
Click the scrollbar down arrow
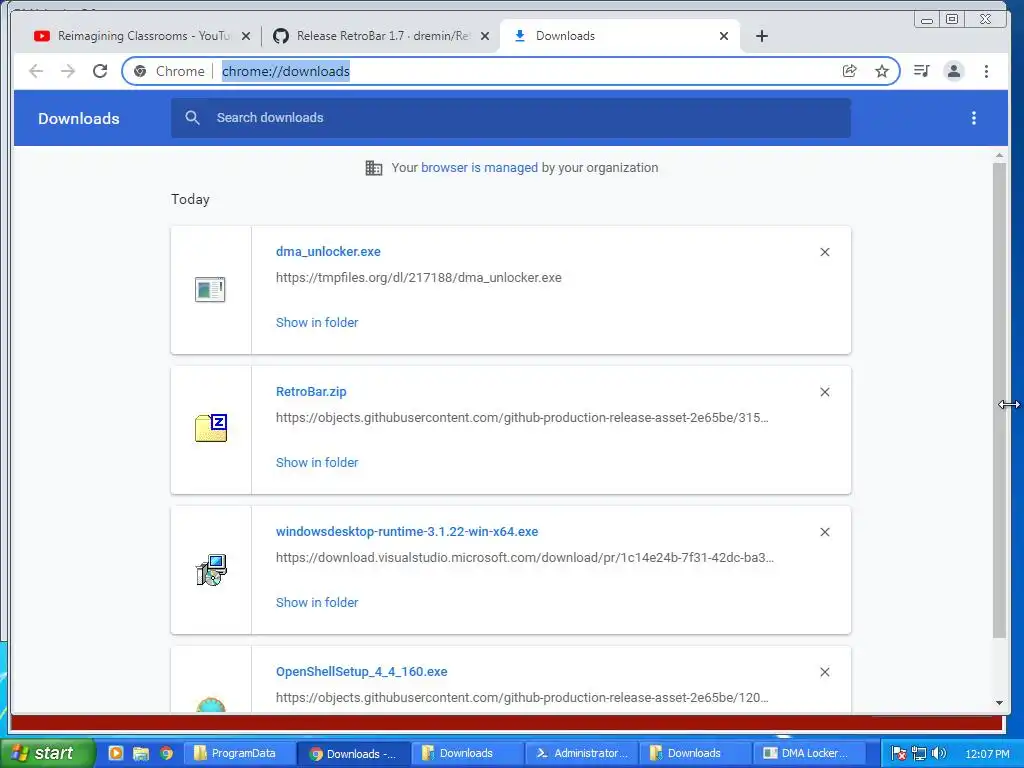tap(999, 703)
